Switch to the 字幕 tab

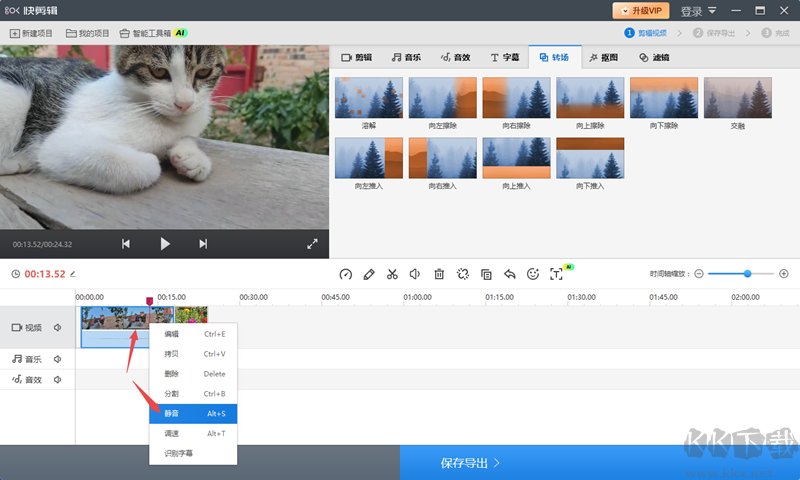[x=505, y=57]
